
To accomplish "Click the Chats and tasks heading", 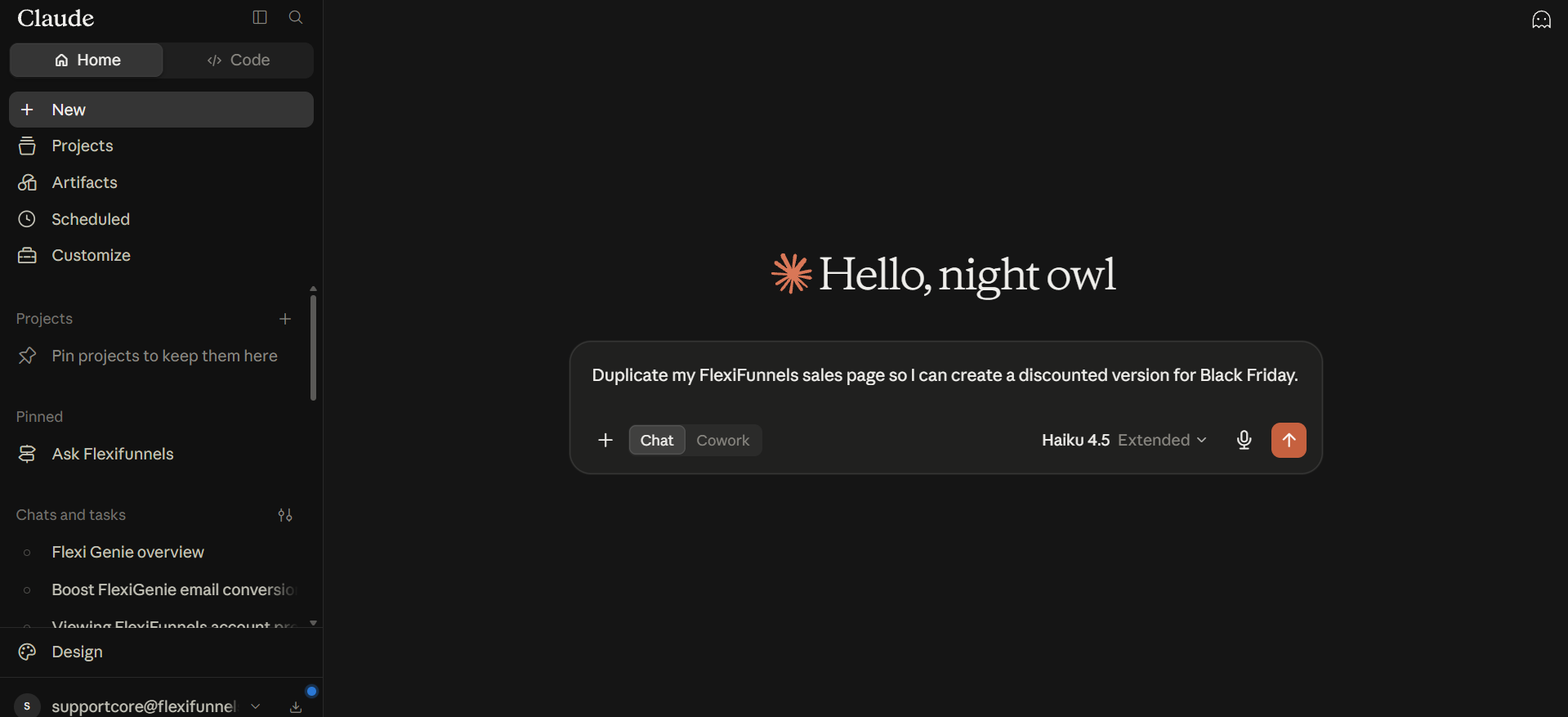I will pyautogui.click(x=71, y=515).
